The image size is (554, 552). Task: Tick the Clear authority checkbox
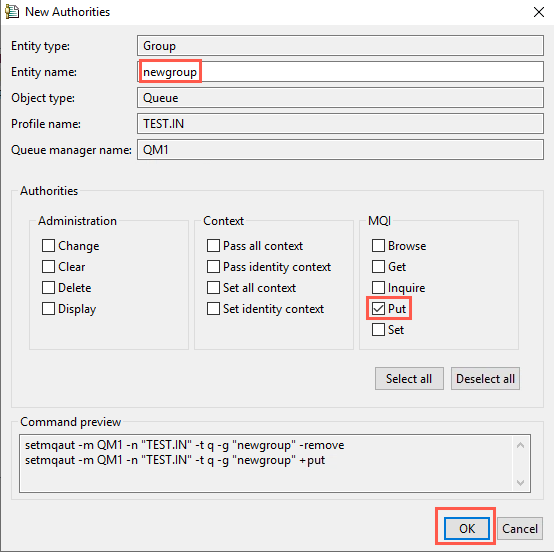48,267
